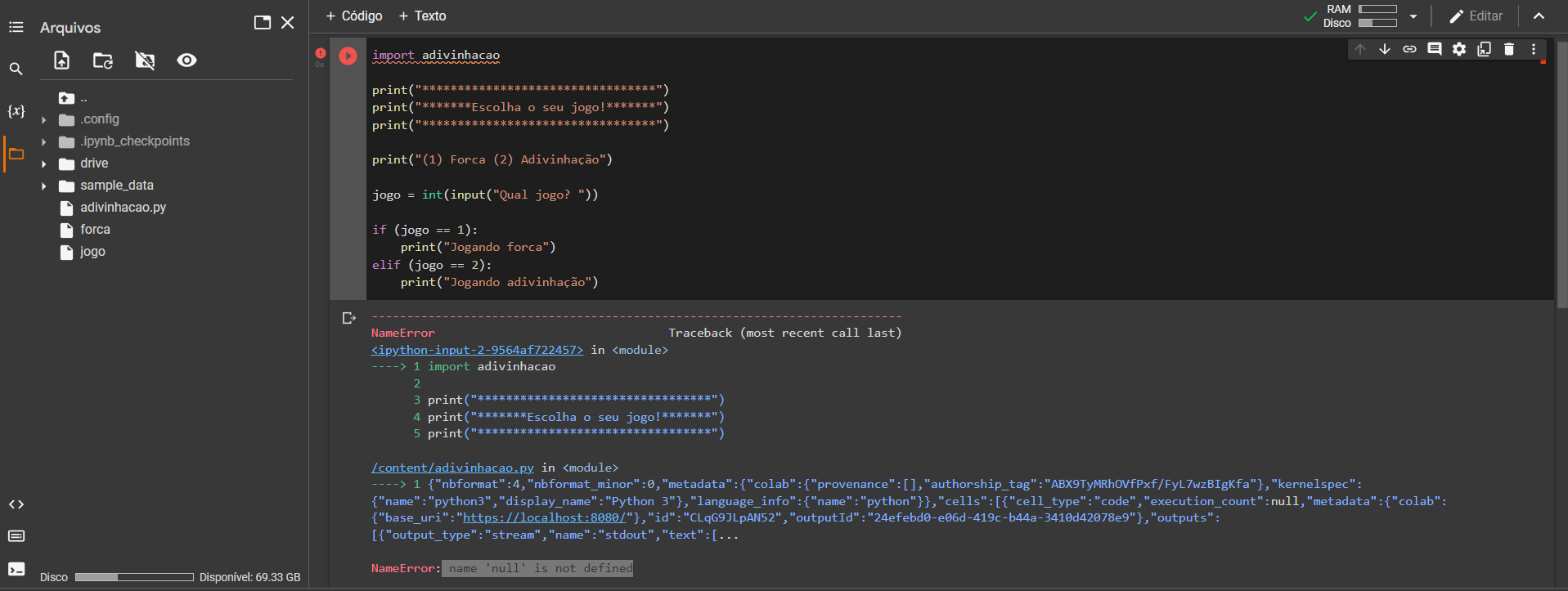
Task: Mirror cell in tab icon
Action: (1484, 49)
